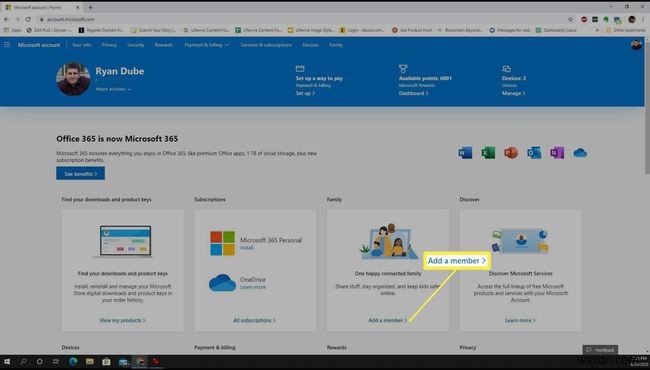Open the Your info tab

click(x=82, y=45)
